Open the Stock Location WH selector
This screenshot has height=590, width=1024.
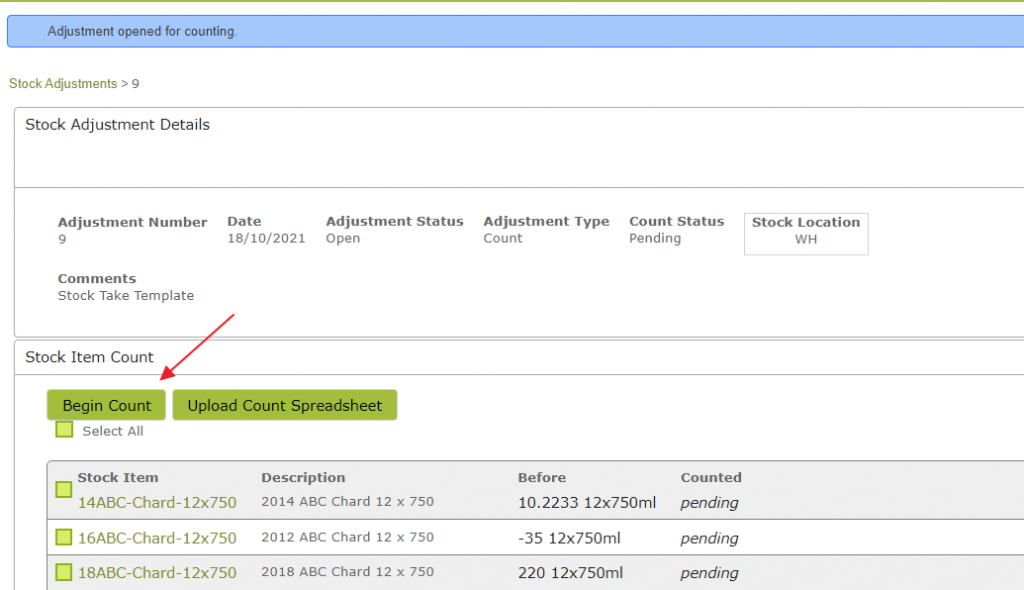pos(805,233)
